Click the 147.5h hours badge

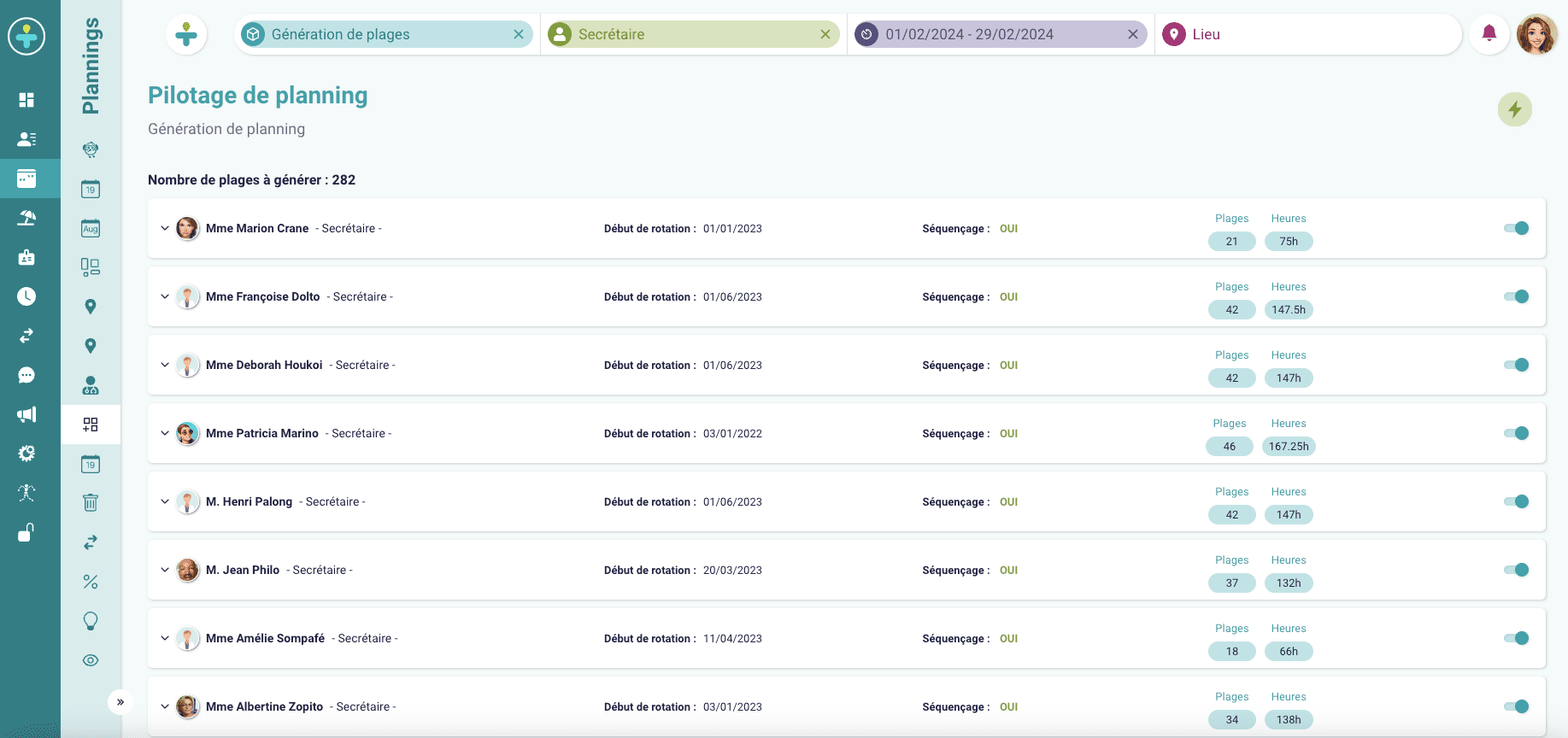click(1289, 309)
